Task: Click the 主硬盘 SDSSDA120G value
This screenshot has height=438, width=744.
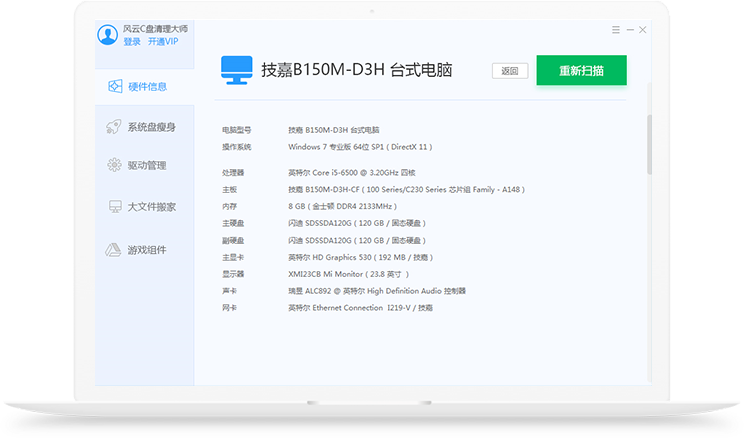Action: (357, 224)
